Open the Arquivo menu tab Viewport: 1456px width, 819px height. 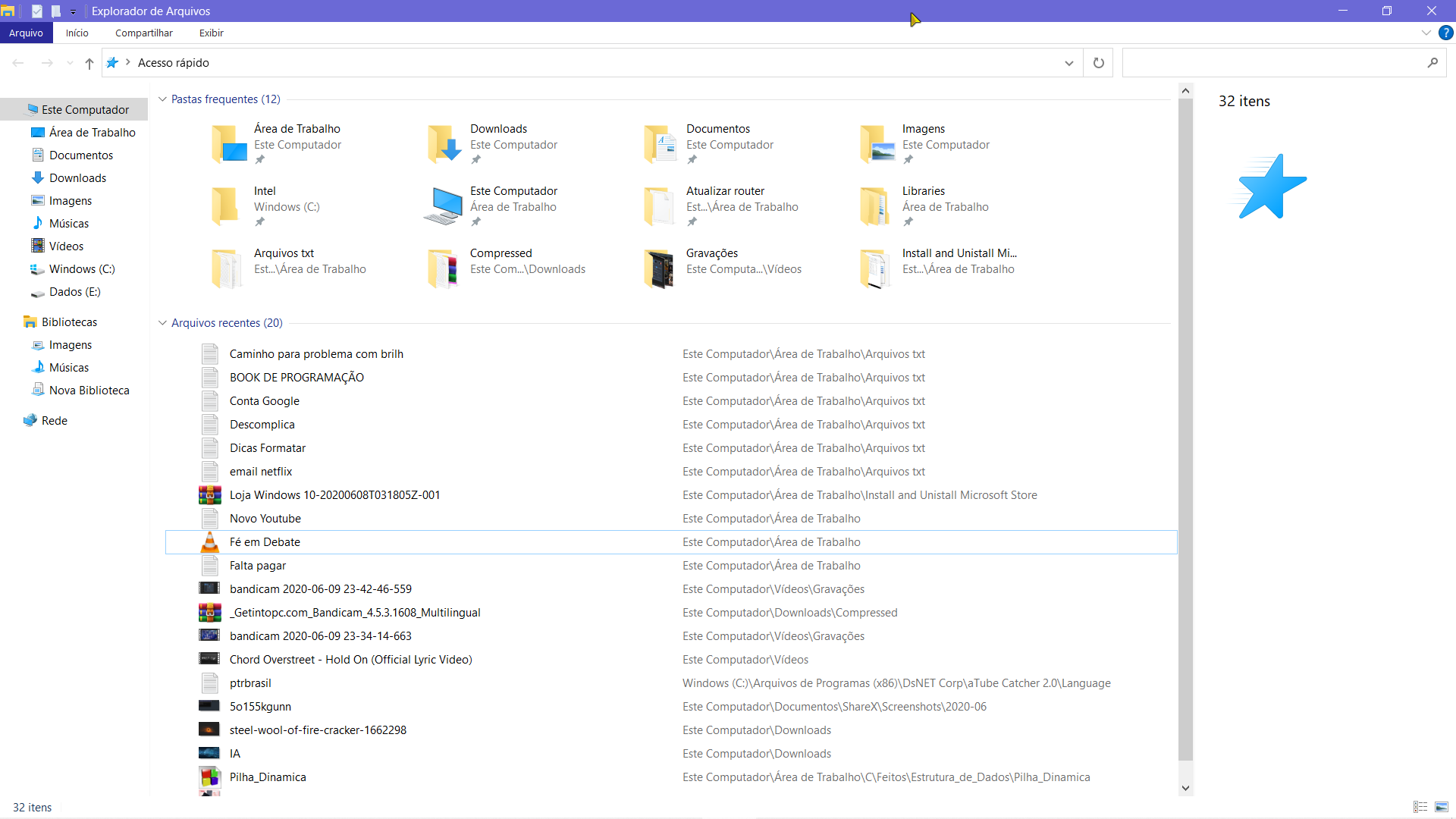(26, 33)
